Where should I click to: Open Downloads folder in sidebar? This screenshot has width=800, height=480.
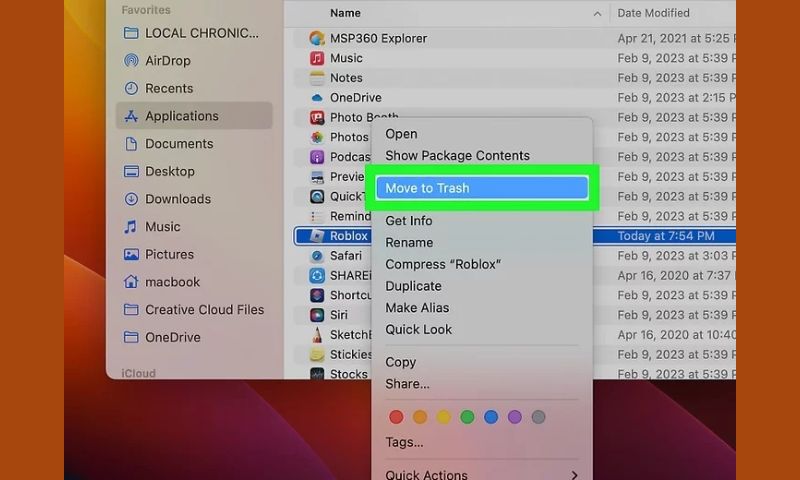177,199
